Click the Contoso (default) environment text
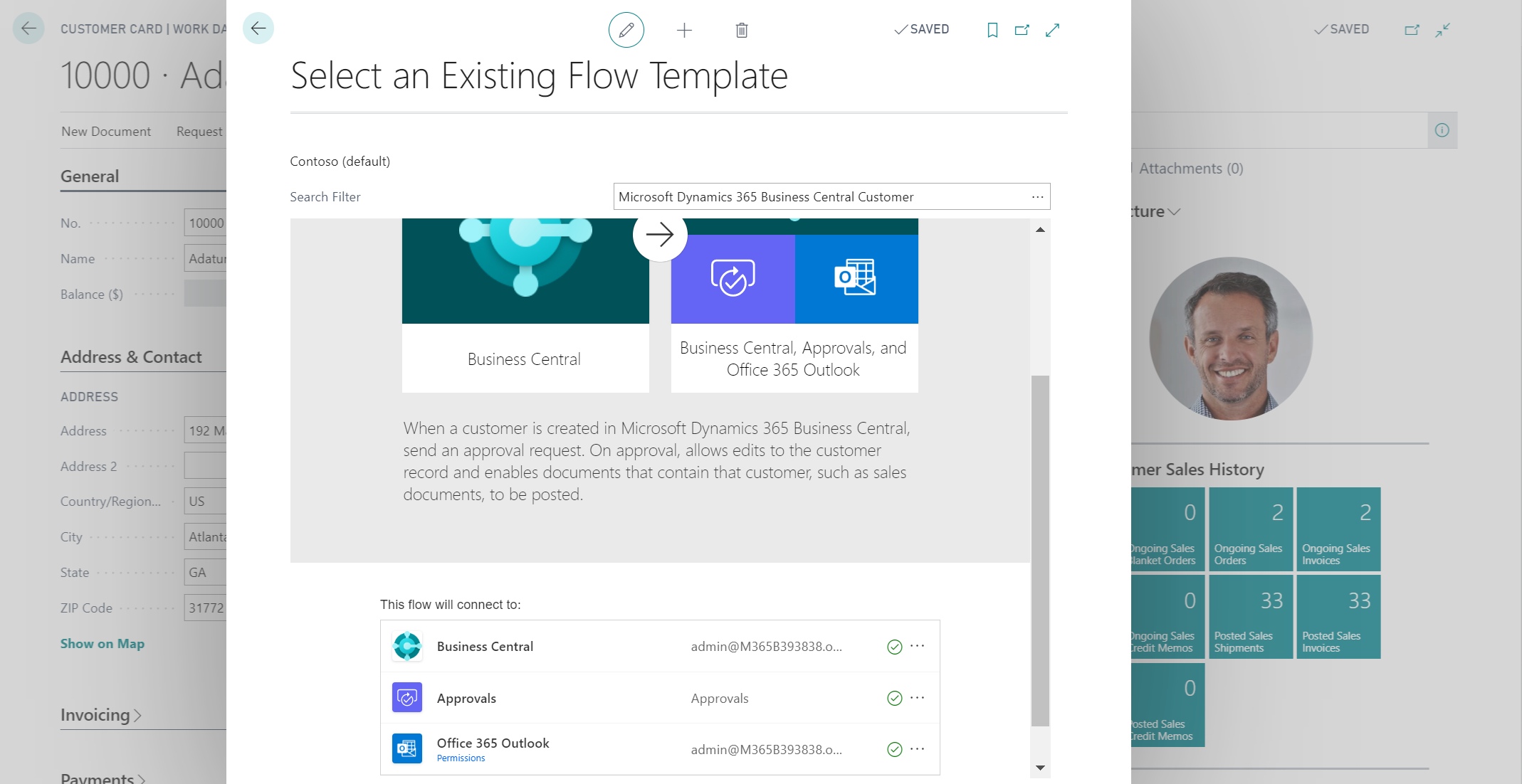This screenshot has width=1522, height=784. 340,161
